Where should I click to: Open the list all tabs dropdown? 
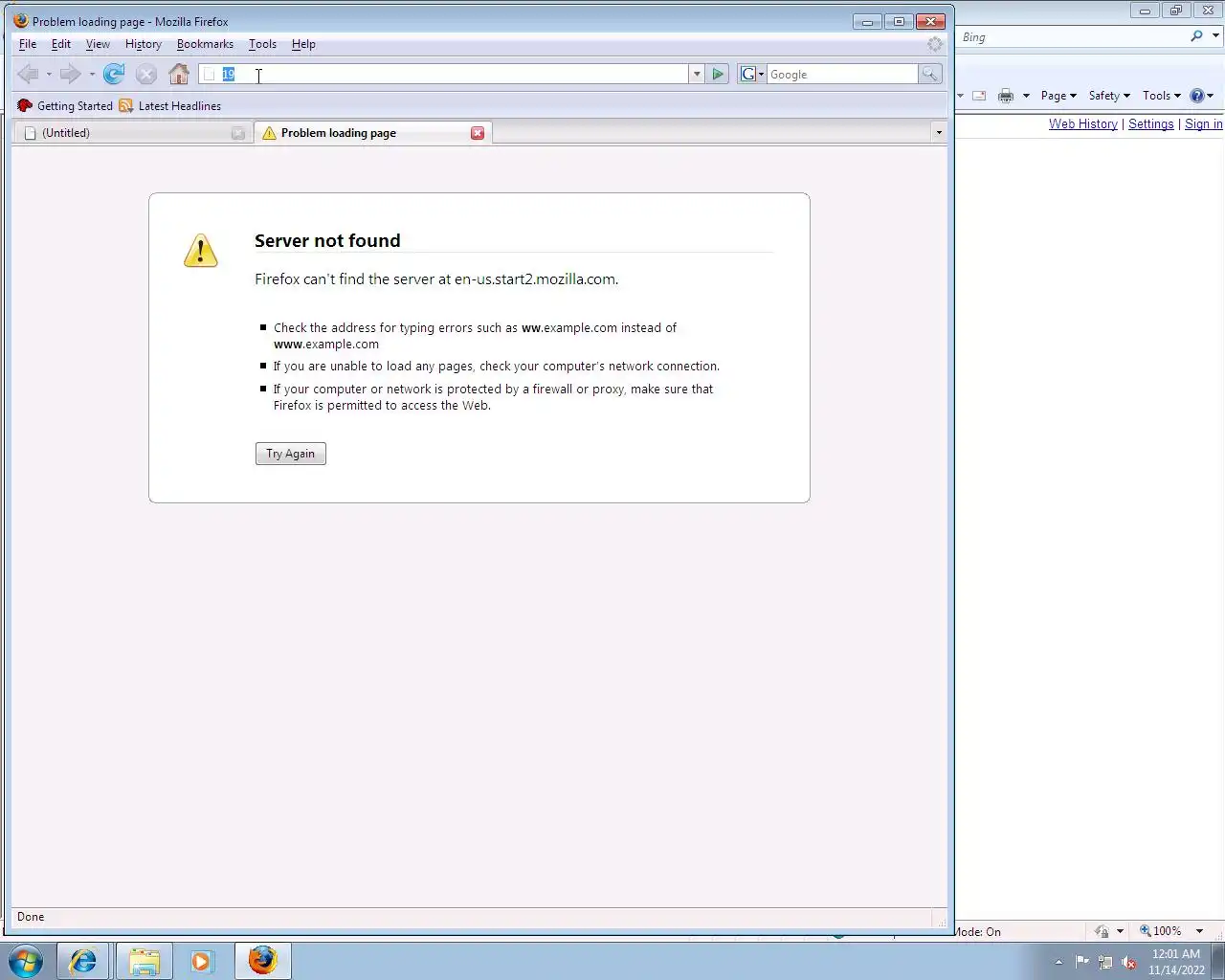[x=939, y=133]
